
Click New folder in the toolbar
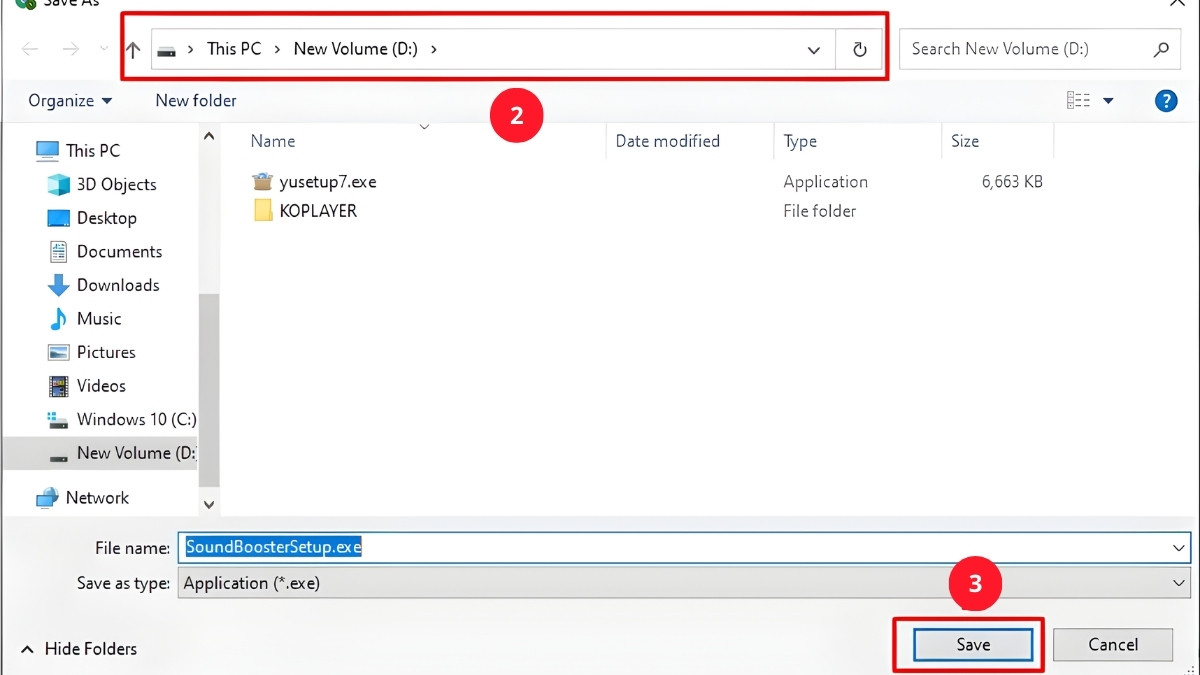click(x=196, y=101)
